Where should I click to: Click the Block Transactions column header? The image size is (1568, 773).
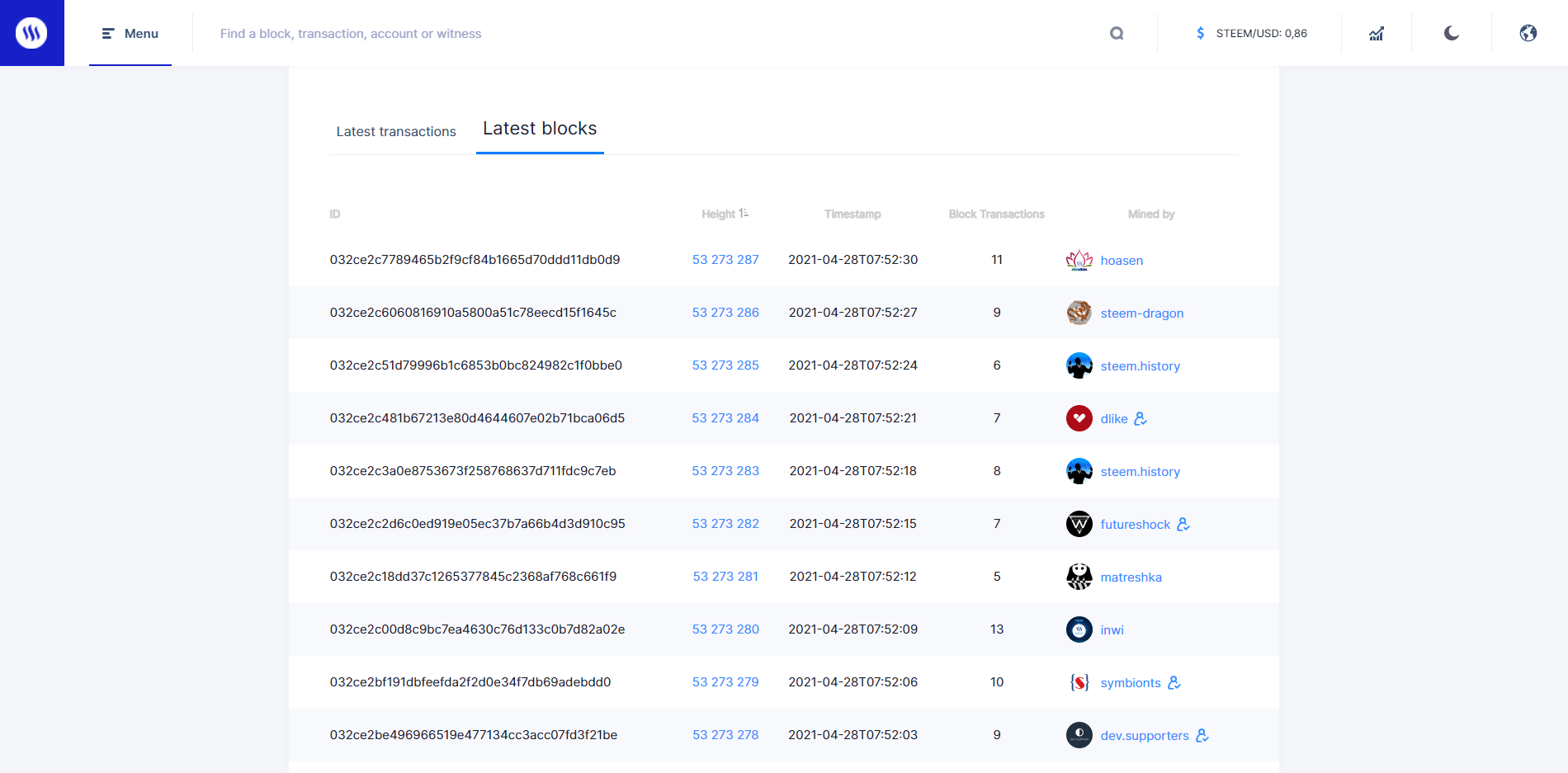pyautogui.click(x=997, y=214)
